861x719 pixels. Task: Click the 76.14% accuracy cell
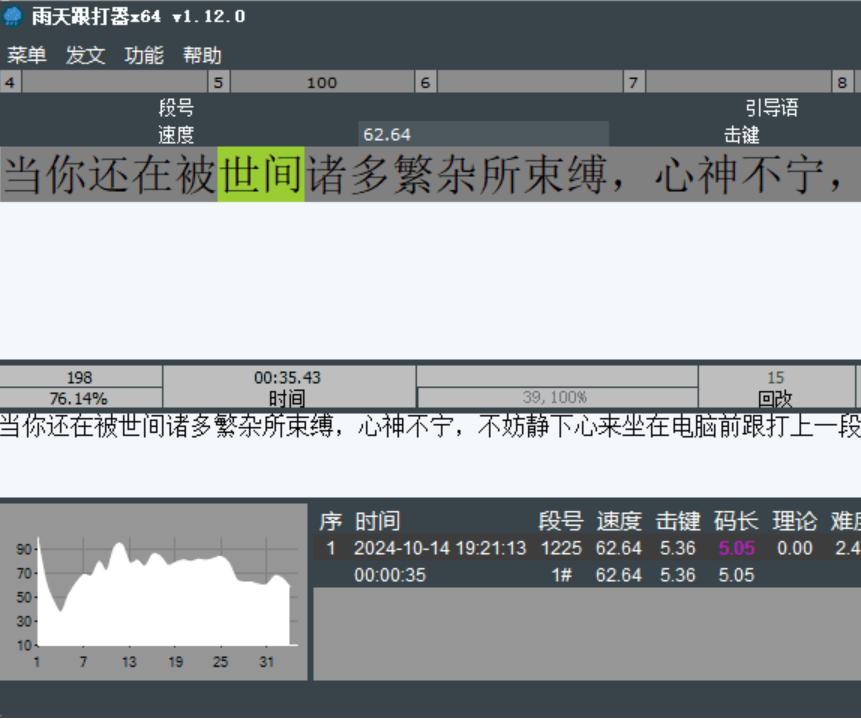pos(80,398)
